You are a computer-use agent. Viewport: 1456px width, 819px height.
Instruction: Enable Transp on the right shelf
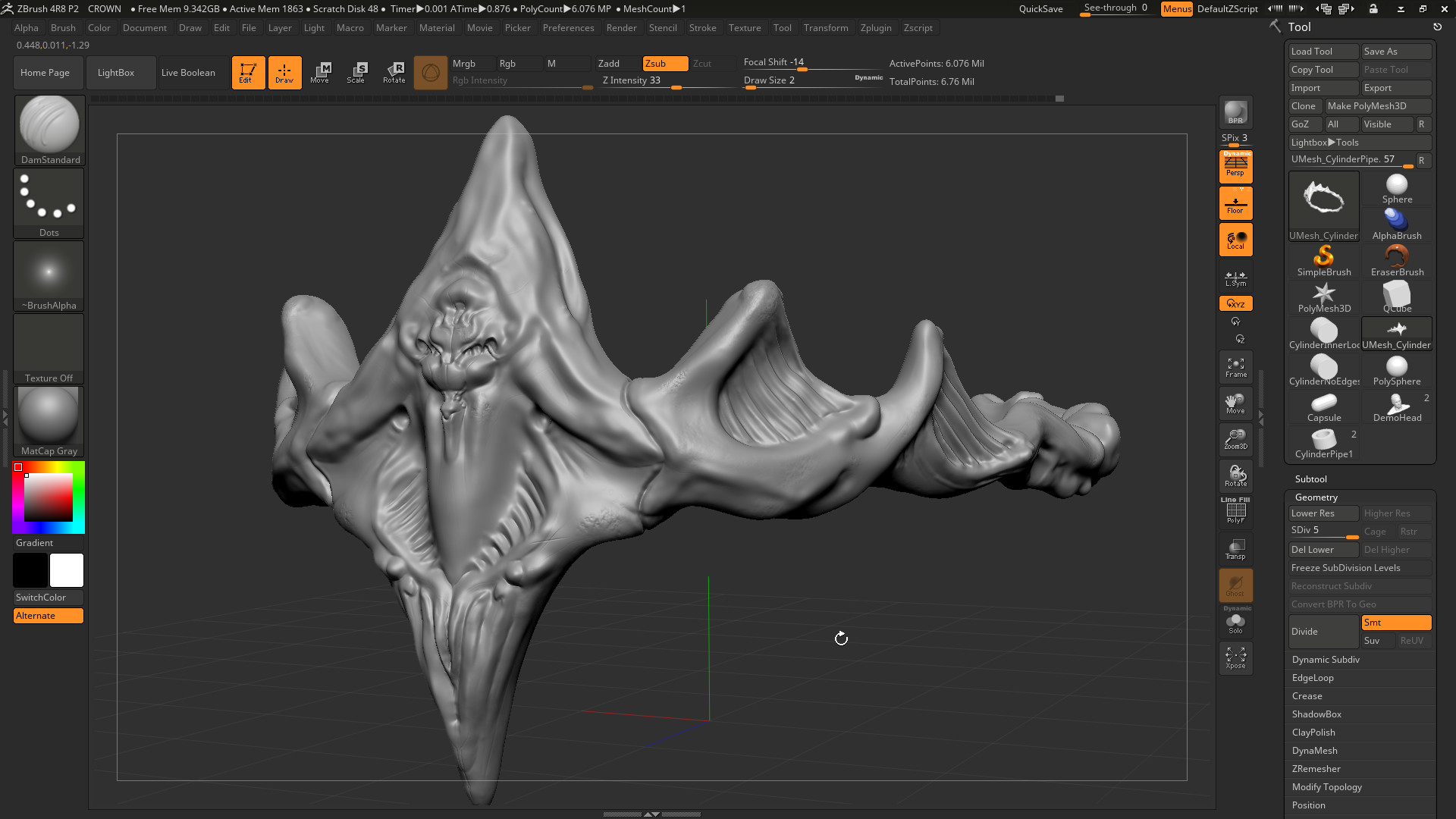point(1235,548)
